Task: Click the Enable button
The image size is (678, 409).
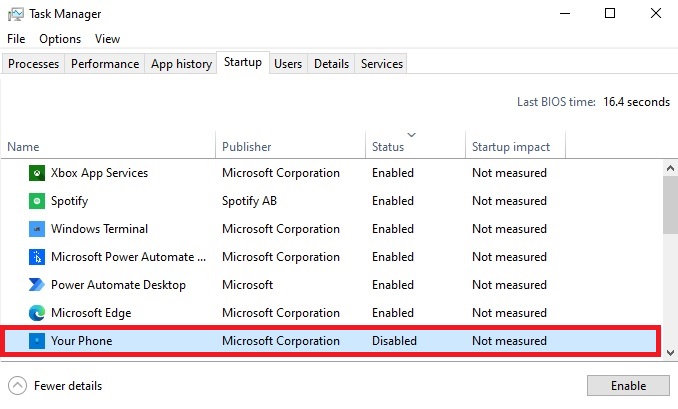Action: click(628, 386)
